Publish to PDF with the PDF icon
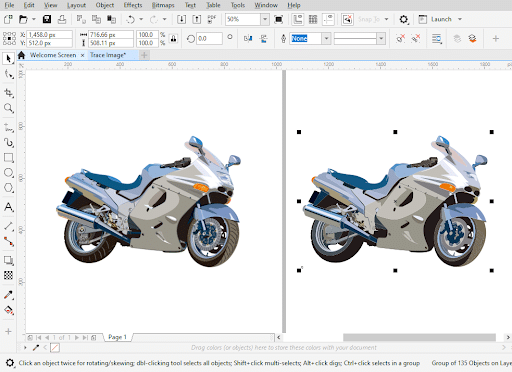 point(212,19)
